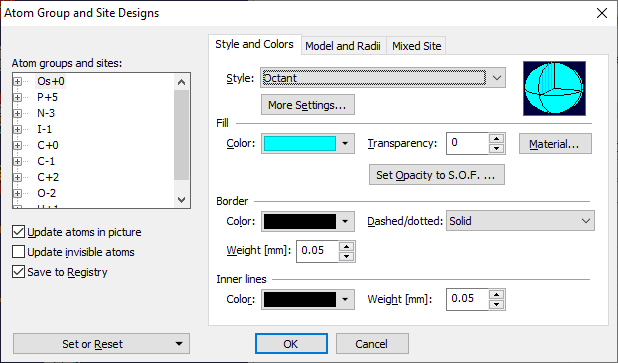The image size is (618, 363).
Task: Select P+5 in atom groups list
Action: [47, 97]
